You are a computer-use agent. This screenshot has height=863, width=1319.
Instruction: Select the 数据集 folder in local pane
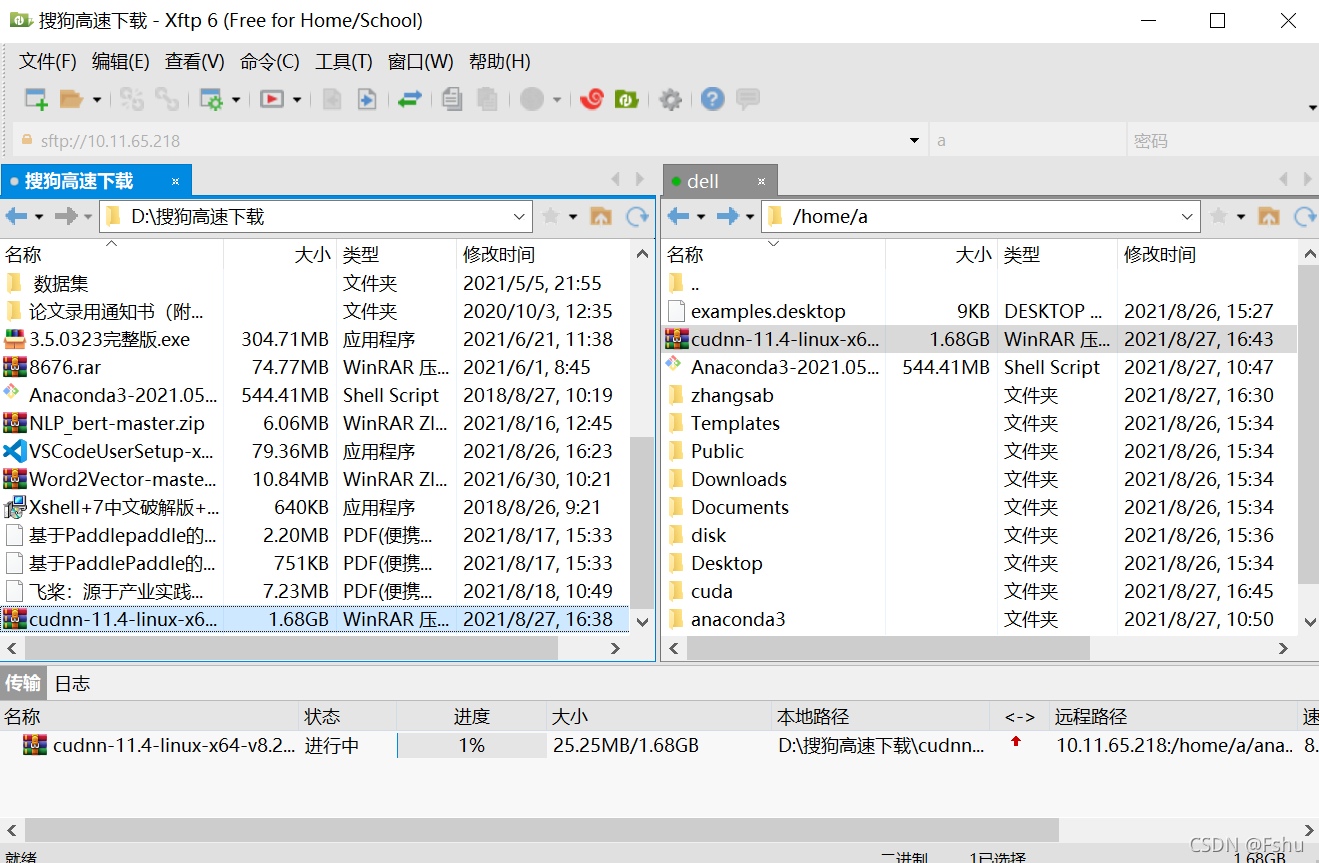pyautogui.click(x=315, y=283)
